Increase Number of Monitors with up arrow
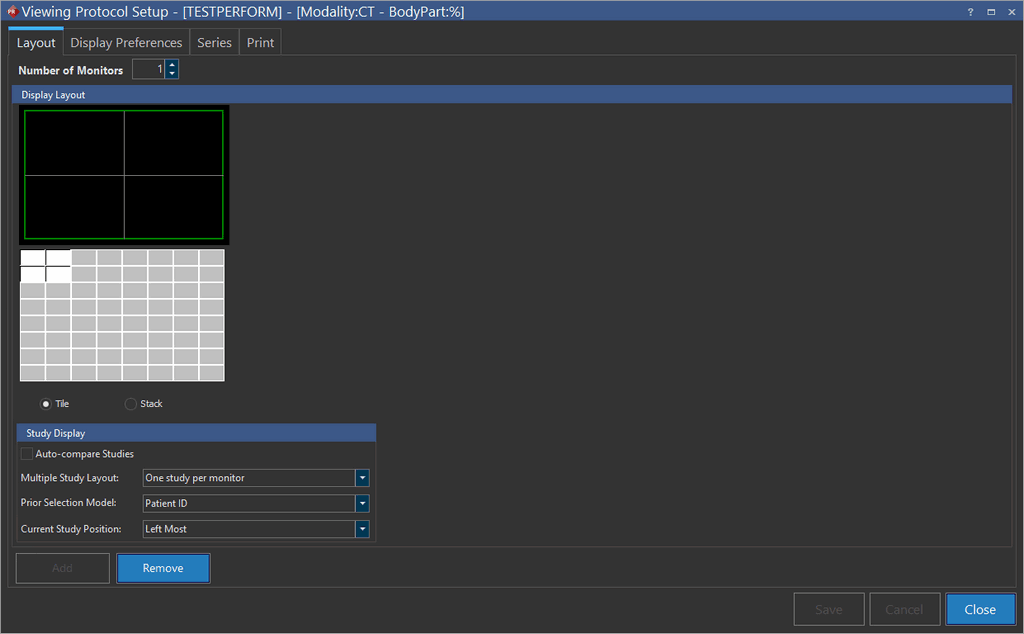Screen dimensions: 1024x634 tap(172, 65)
